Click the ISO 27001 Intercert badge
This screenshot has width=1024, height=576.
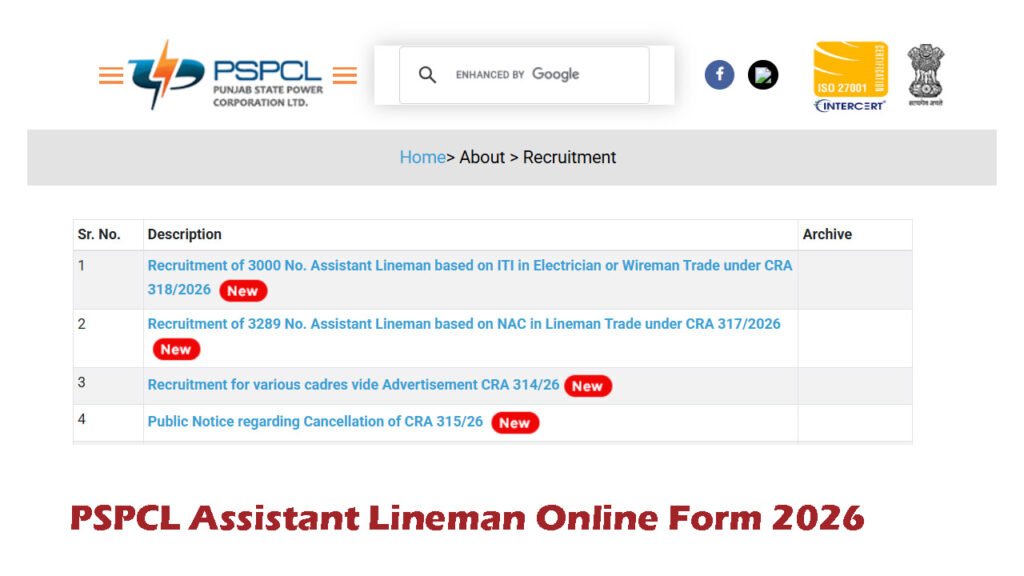pos(850,76)
